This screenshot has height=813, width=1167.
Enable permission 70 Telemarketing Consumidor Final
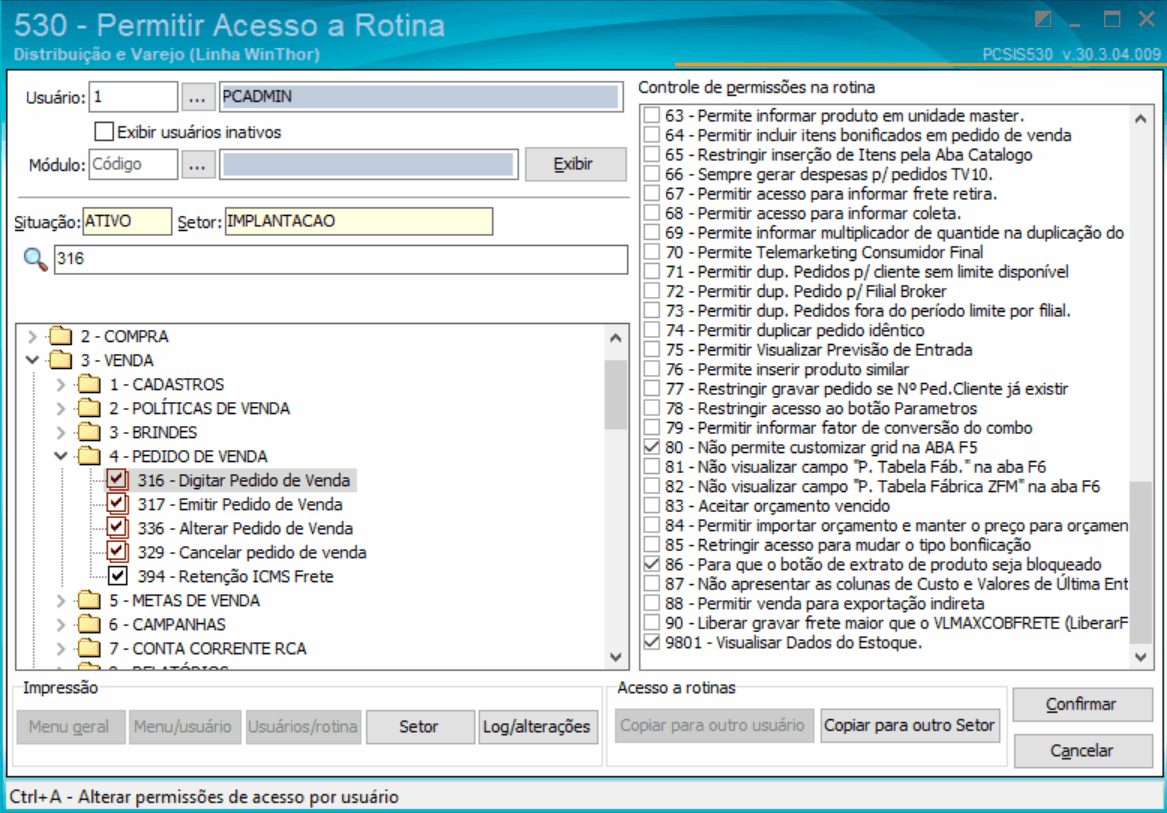(x=652, y=252)
